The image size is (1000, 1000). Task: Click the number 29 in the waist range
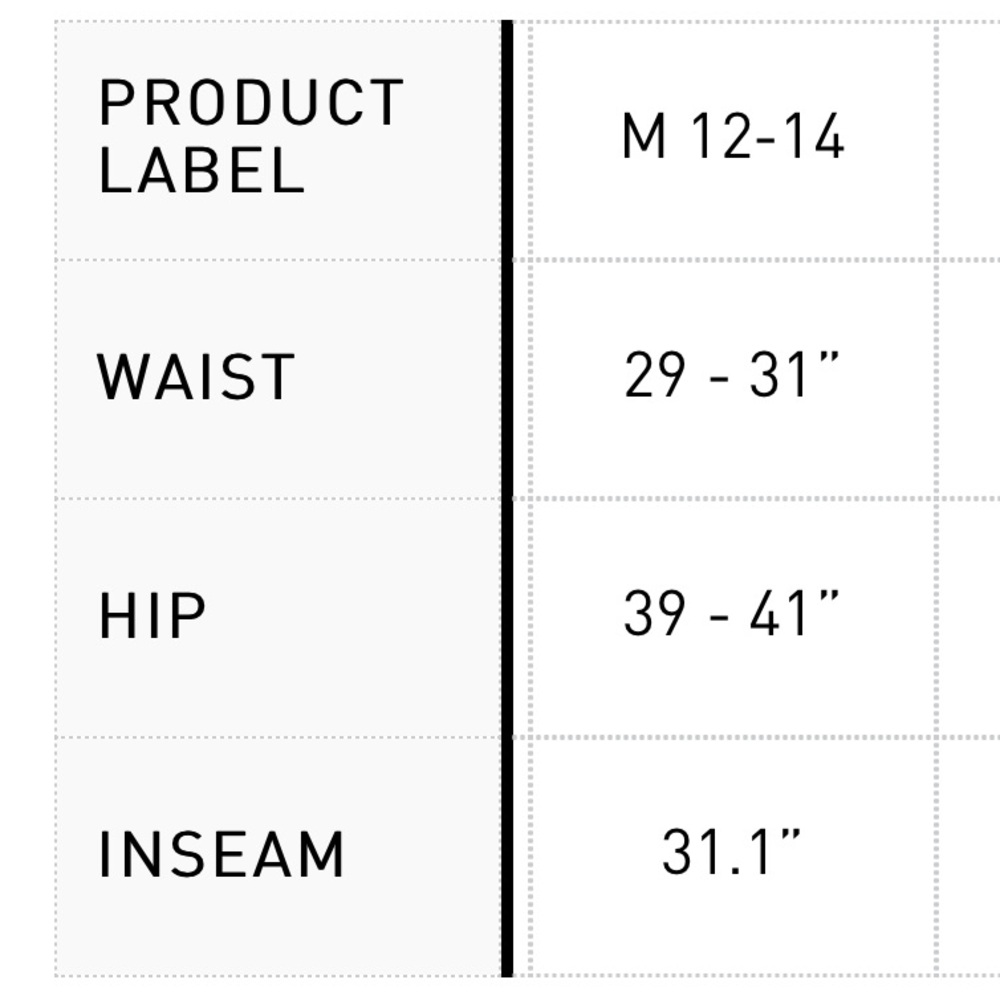655,374
